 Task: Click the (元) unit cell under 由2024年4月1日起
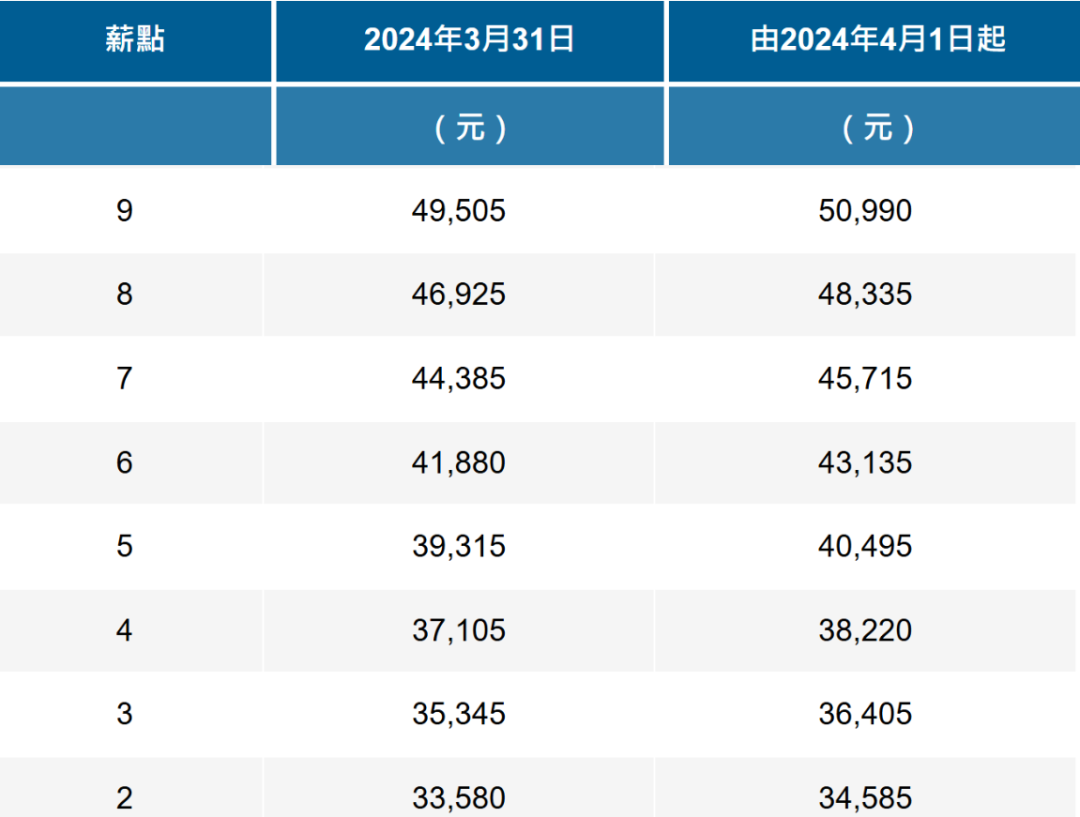click(x=875, y=126)
